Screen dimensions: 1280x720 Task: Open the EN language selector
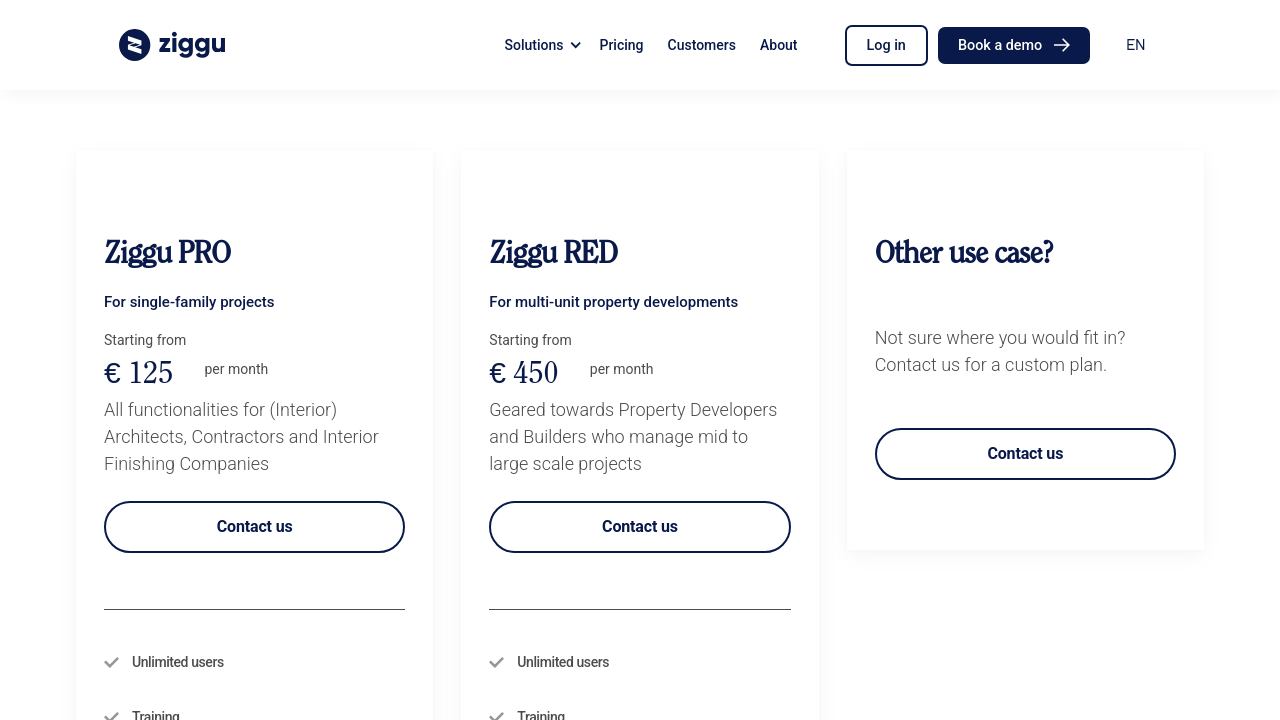tap(1135, 45)
